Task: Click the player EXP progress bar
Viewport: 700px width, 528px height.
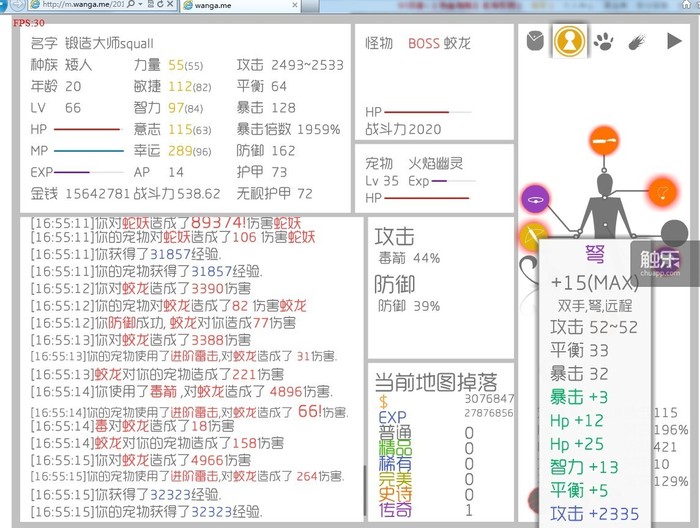Action: pyautogui.click(x=88, y=172)
